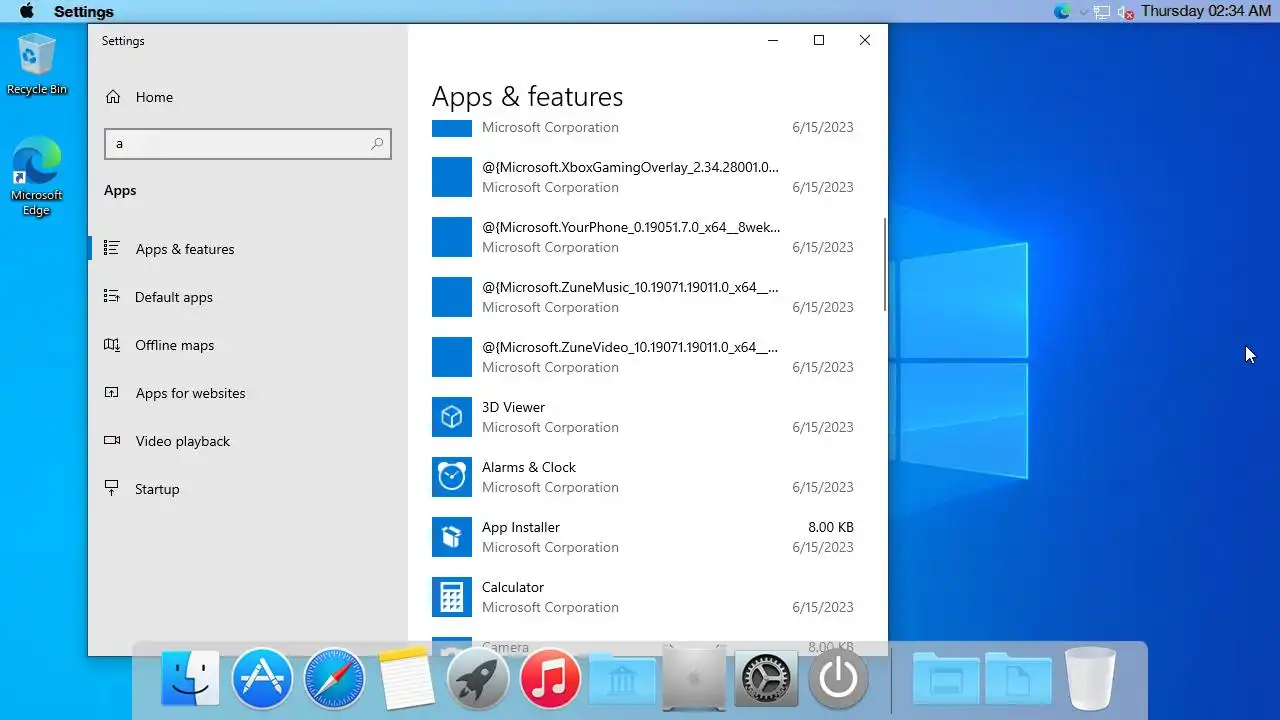Click the Mac Pro tower icon in dock

tap(694, 679)
